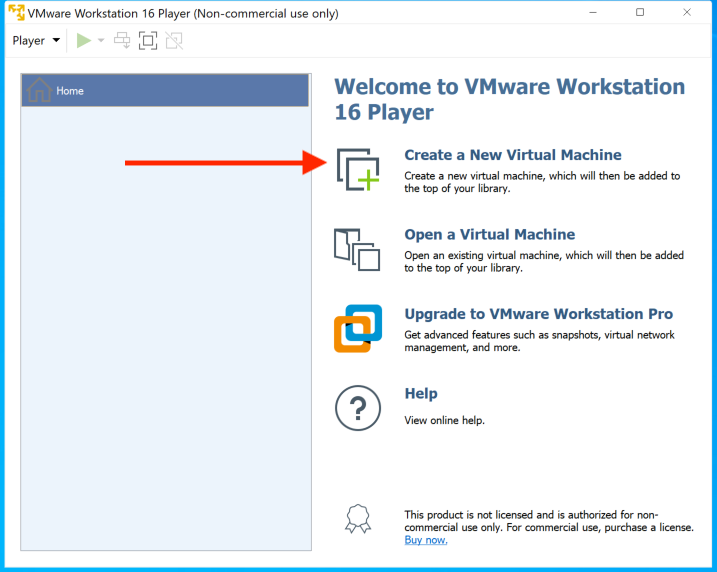
Task: Enter full screen mode from toolbar
Action: tap(148, 41)
